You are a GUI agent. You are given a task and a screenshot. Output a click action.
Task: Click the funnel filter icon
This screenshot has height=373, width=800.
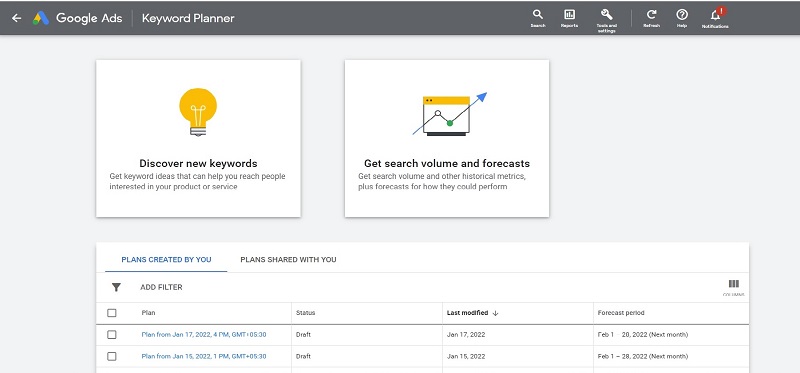point(116,287)
